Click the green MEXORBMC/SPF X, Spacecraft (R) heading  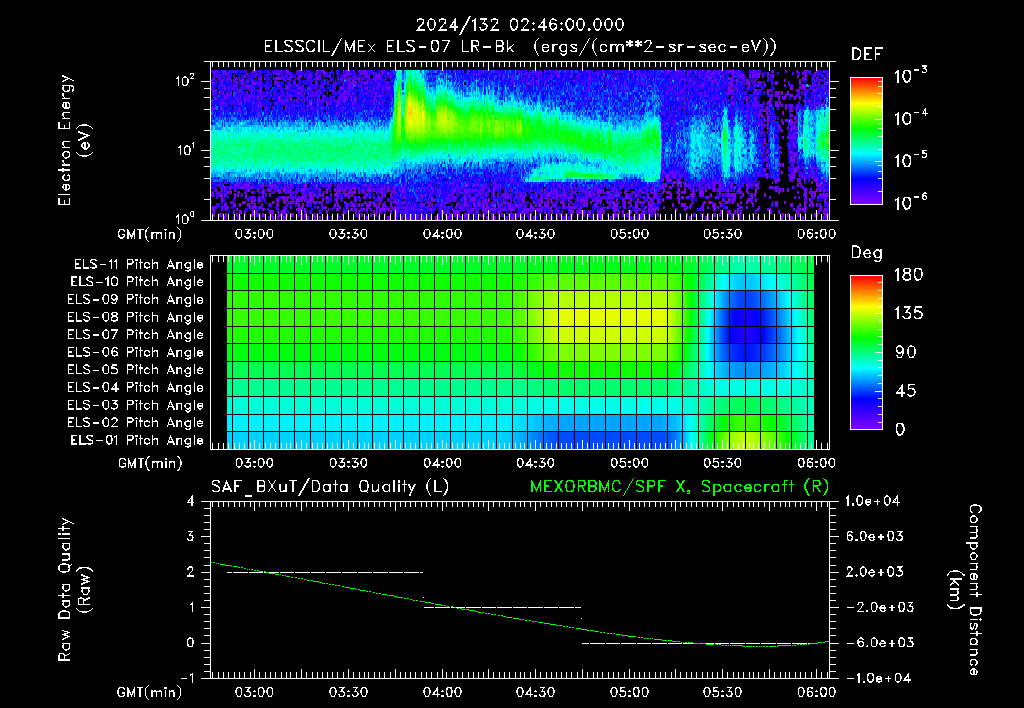point(679,487)
